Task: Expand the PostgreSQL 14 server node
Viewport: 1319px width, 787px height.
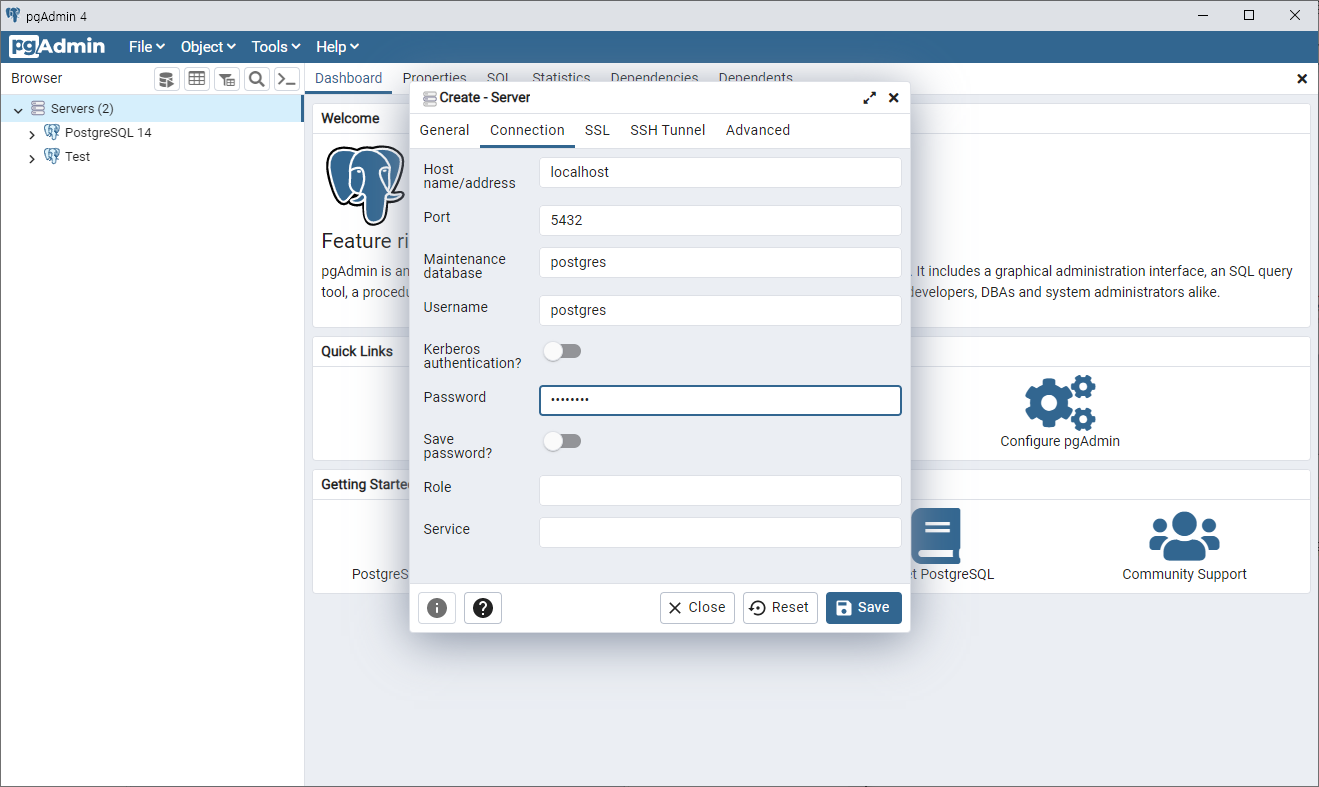Action: 32,133
